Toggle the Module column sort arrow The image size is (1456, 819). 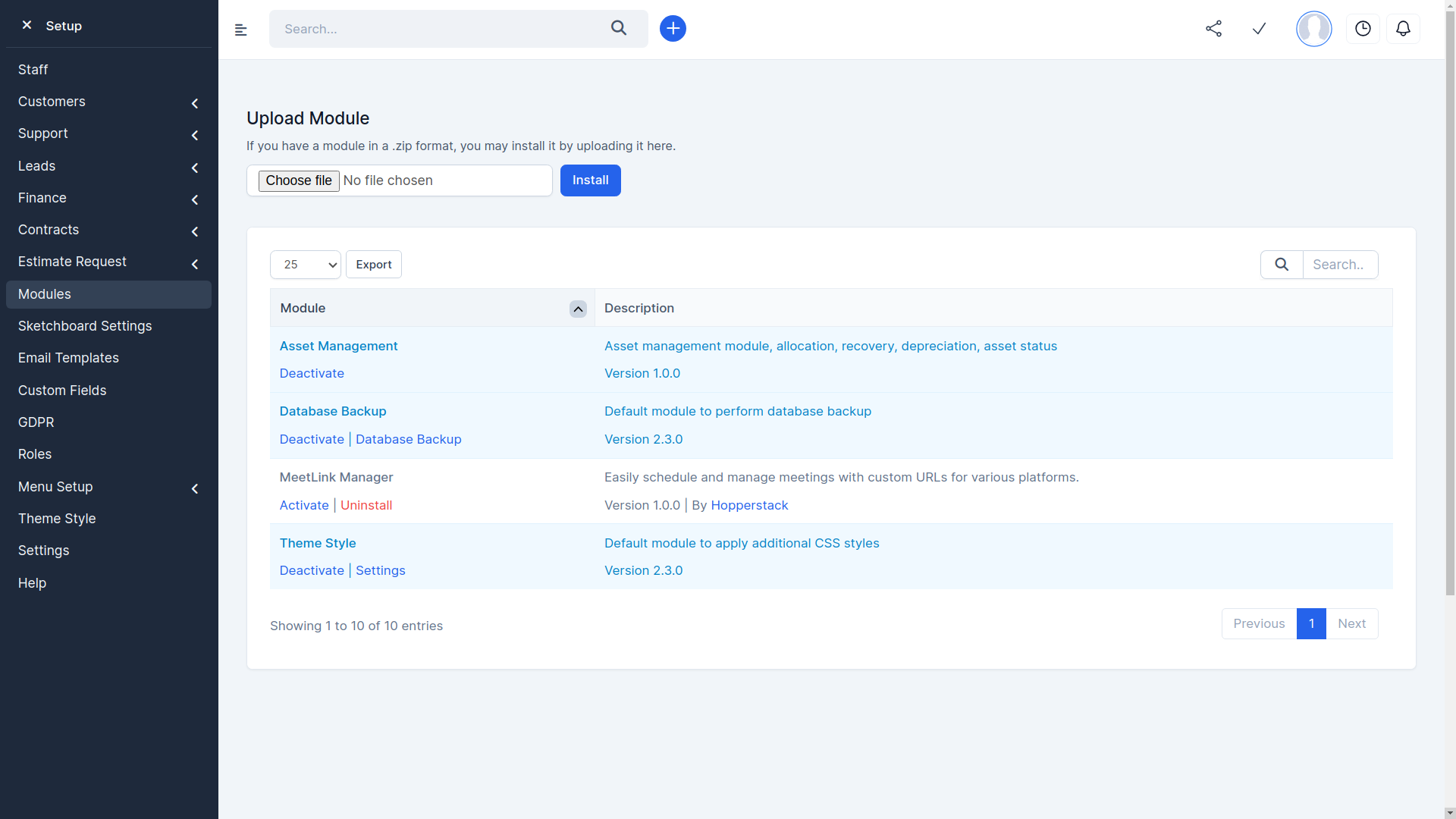[578, 308]
